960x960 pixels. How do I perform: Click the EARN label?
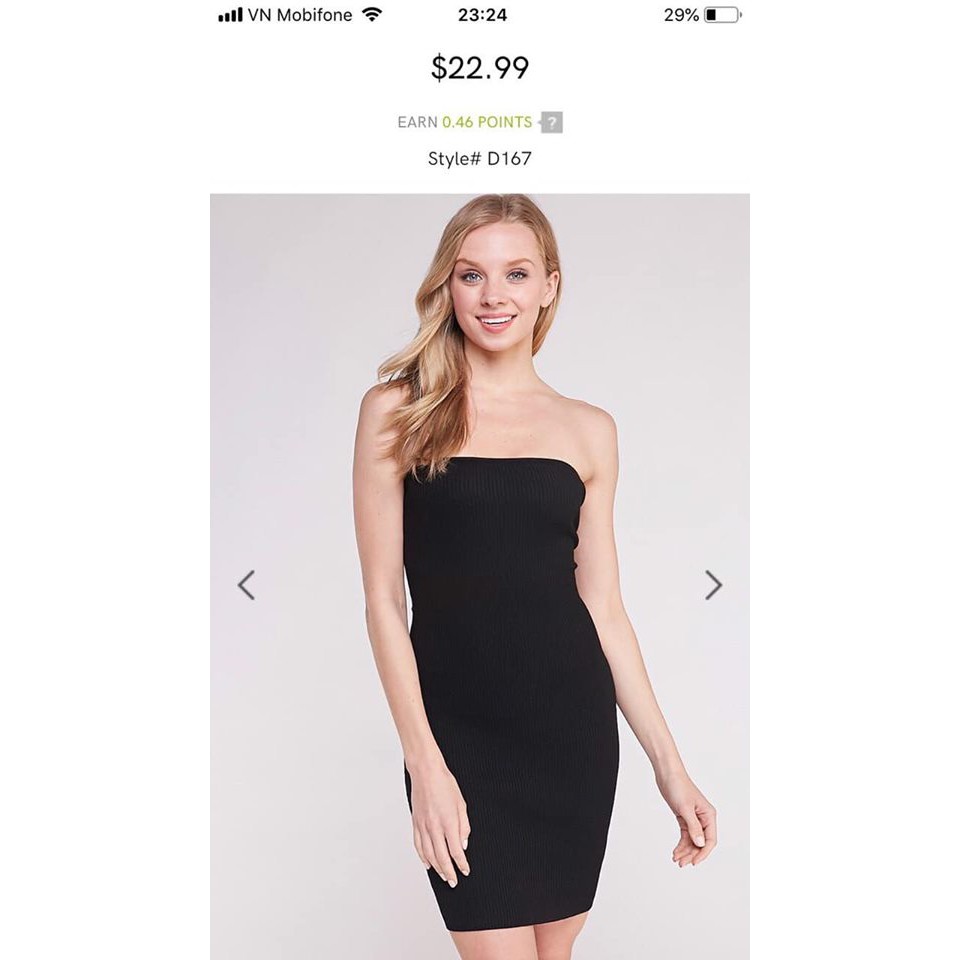tap(418, 122)
